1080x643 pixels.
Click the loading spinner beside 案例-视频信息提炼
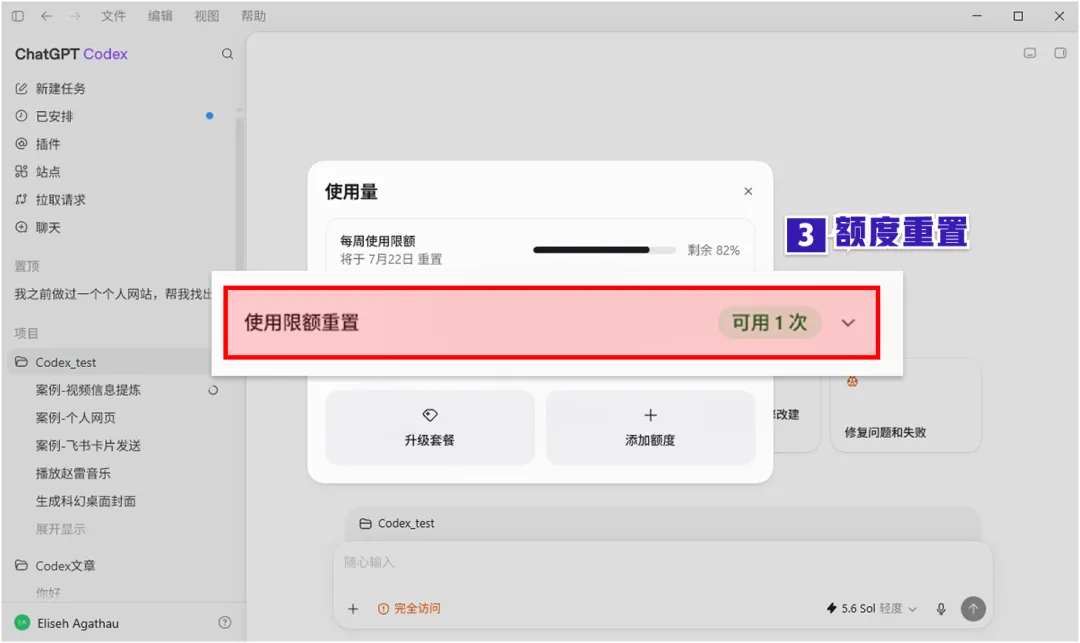pyautogui.click(x=214, y=390)
